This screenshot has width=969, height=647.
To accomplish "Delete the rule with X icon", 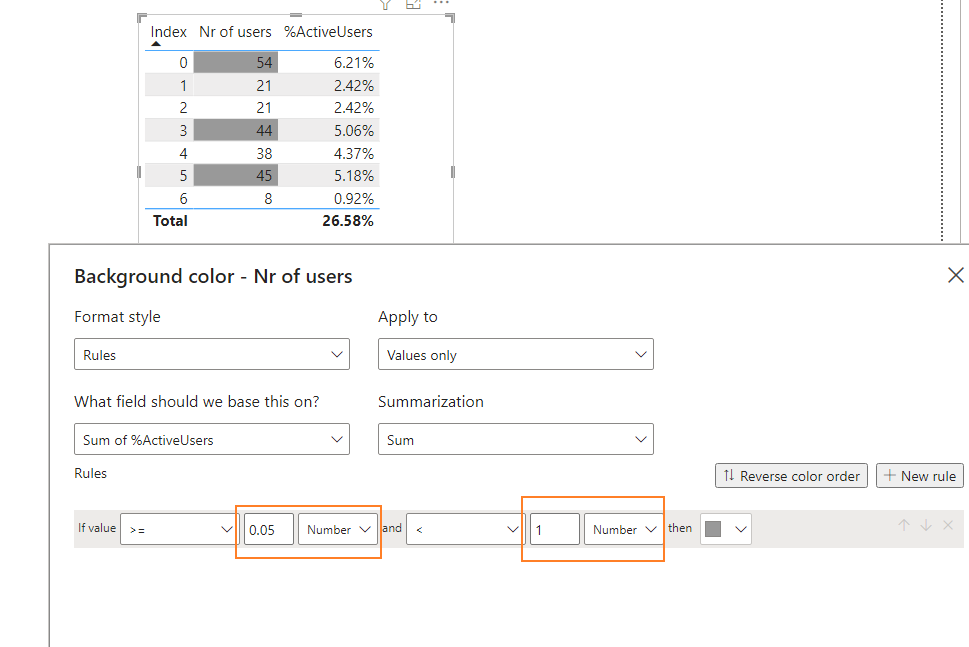I will 948,525.
